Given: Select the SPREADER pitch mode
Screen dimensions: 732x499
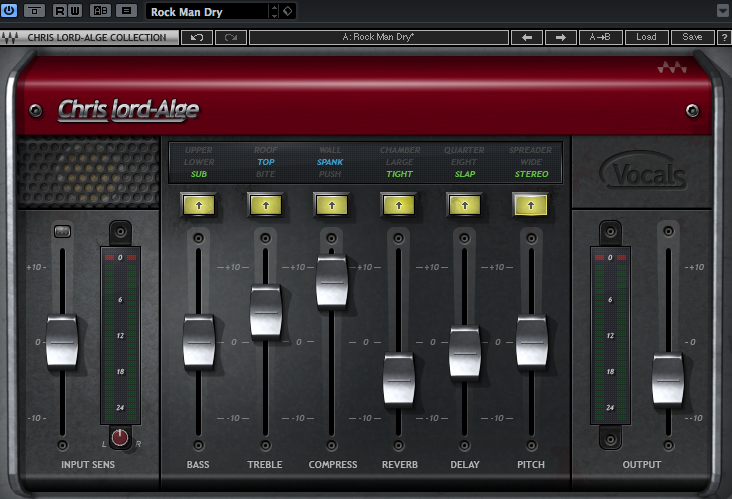Looking at the screenshot, I should 530,150.
